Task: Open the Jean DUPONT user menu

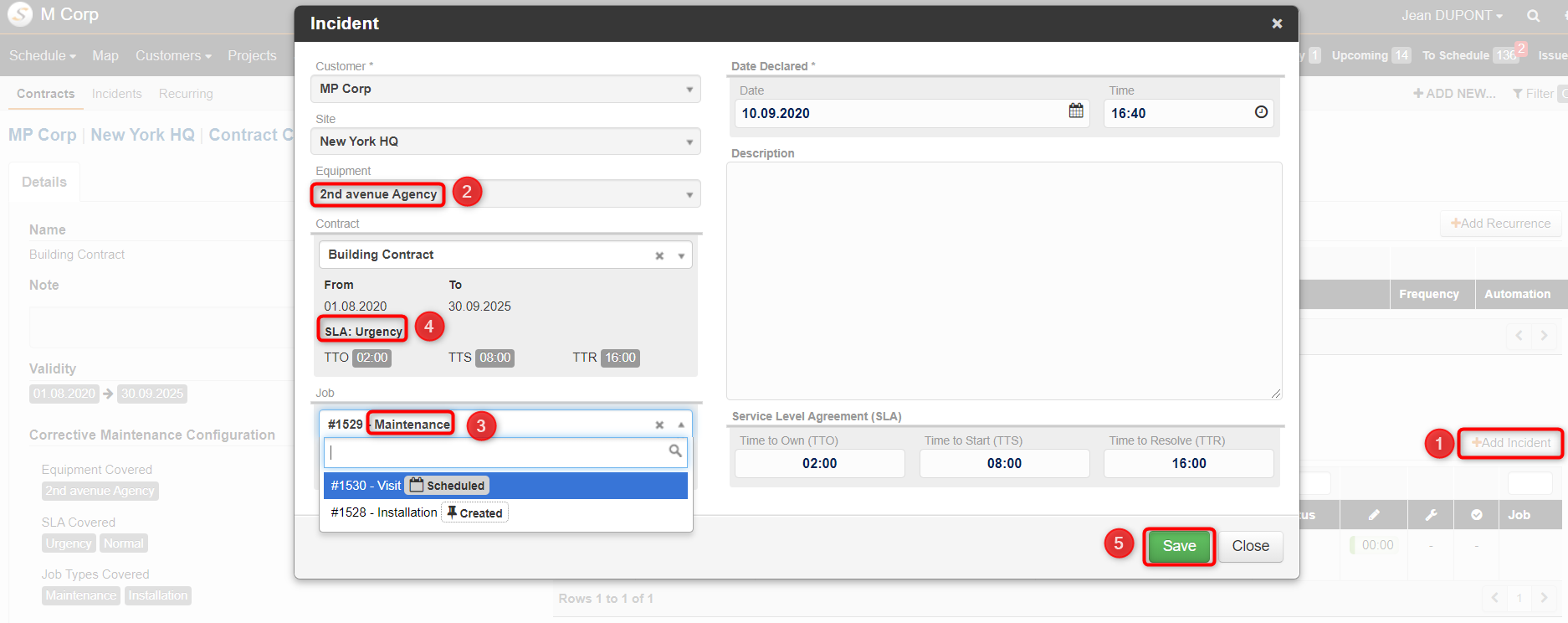Action: (1452, 16)
